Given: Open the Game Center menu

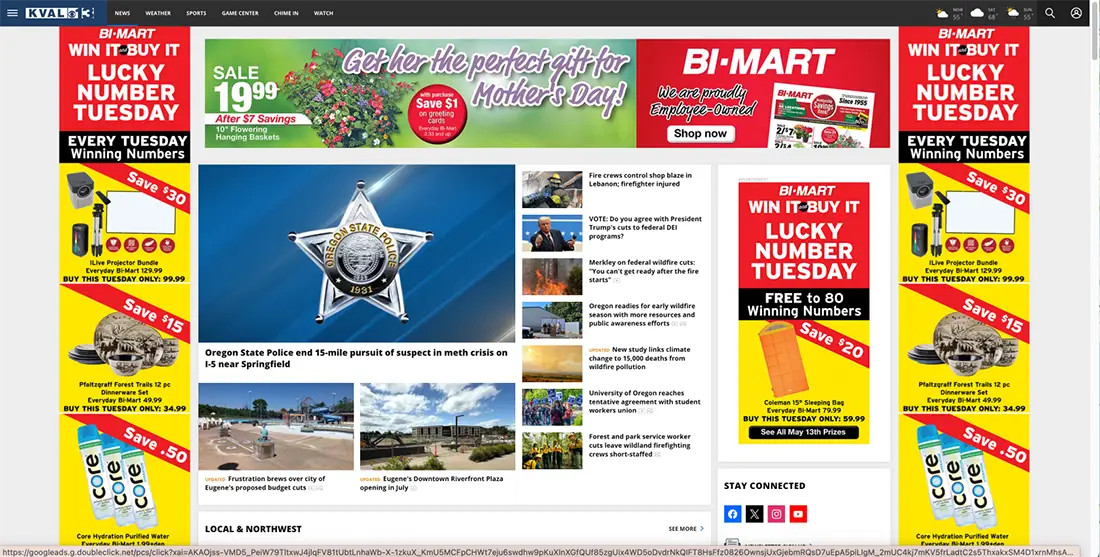Looking at the screenshot, I should click(x=240, y=13).
